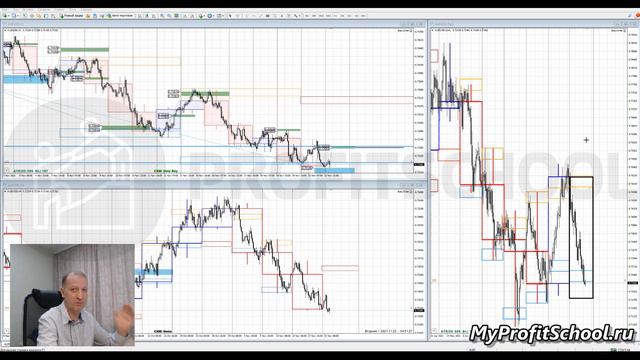
Task: Zoom in on the chart
Action: coord(162,16)
